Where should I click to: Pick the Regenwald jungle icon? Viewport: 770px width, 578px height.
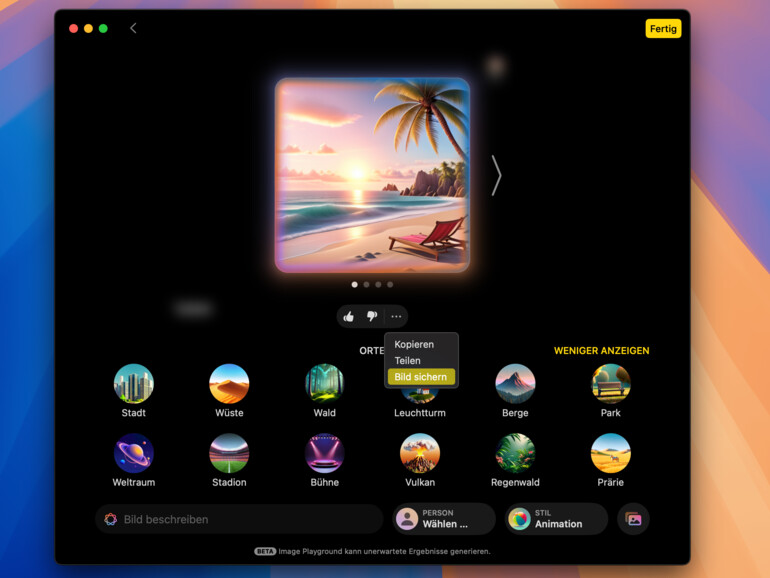coord(515,453)
